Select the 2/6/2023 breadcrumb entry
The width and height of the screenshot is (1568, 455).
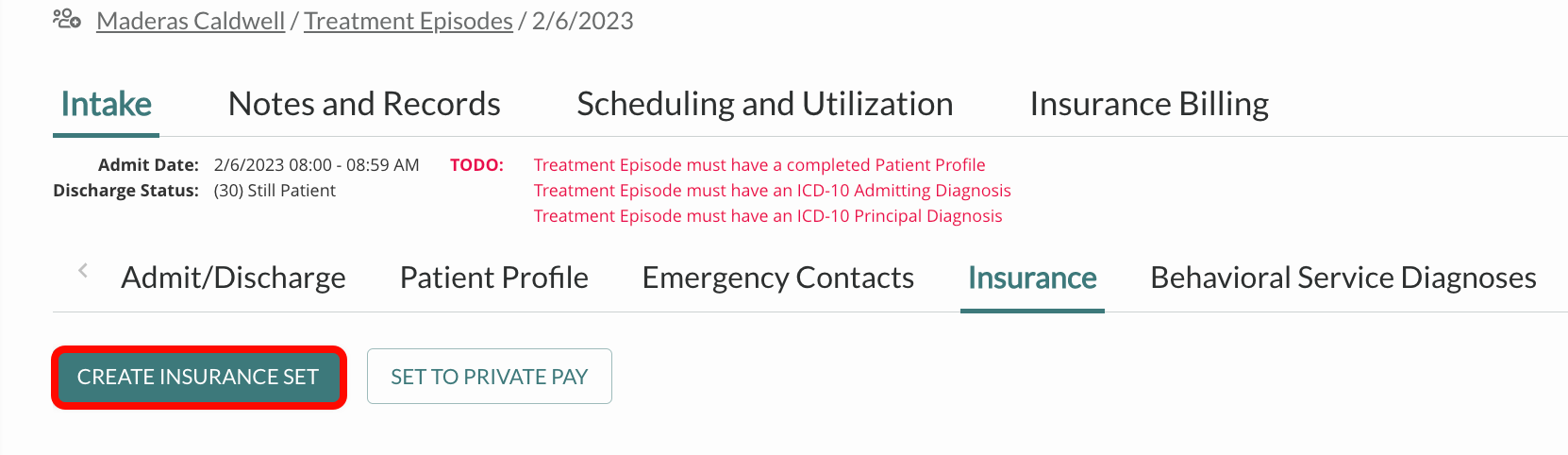point(583,21)
